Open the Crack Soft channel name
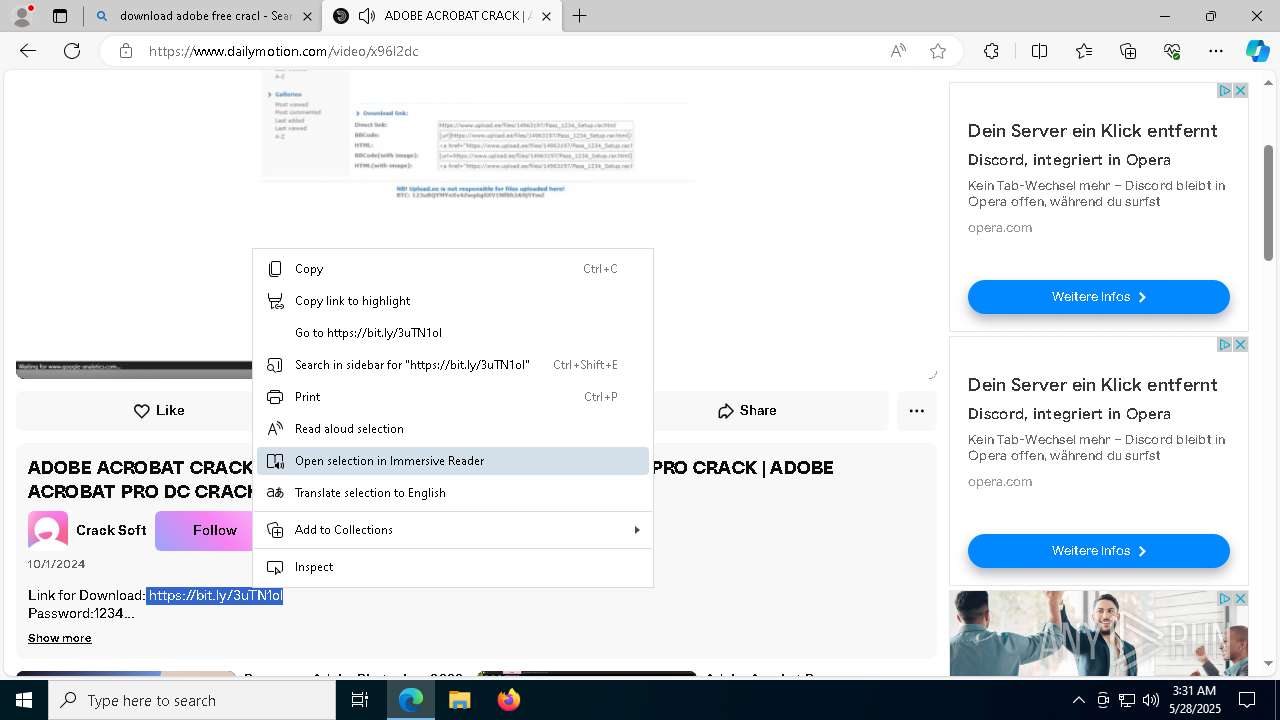The width and height of the screenshot is (1280, 720). point(111,531)
